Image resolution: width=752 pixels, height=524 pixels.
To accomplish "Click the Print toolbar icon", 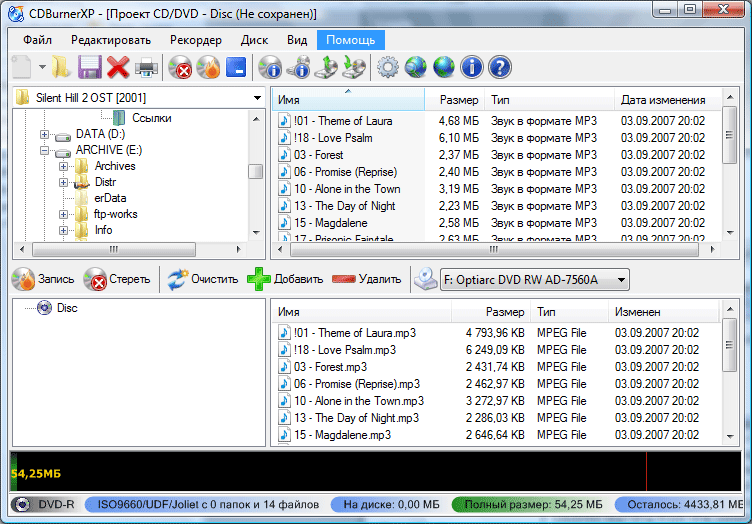I will coord(146,67).
